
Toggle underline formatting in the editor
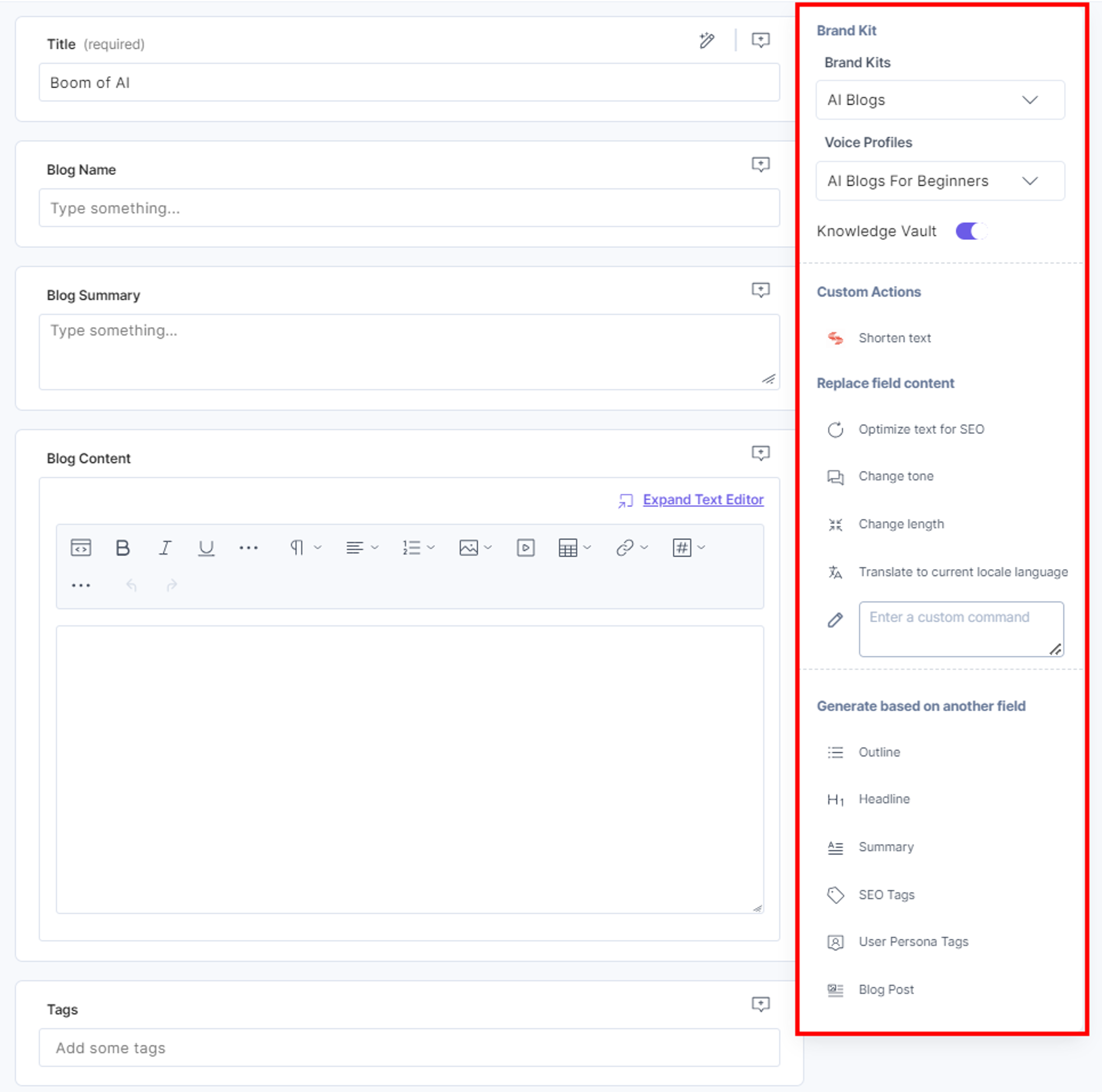[206, 548]
